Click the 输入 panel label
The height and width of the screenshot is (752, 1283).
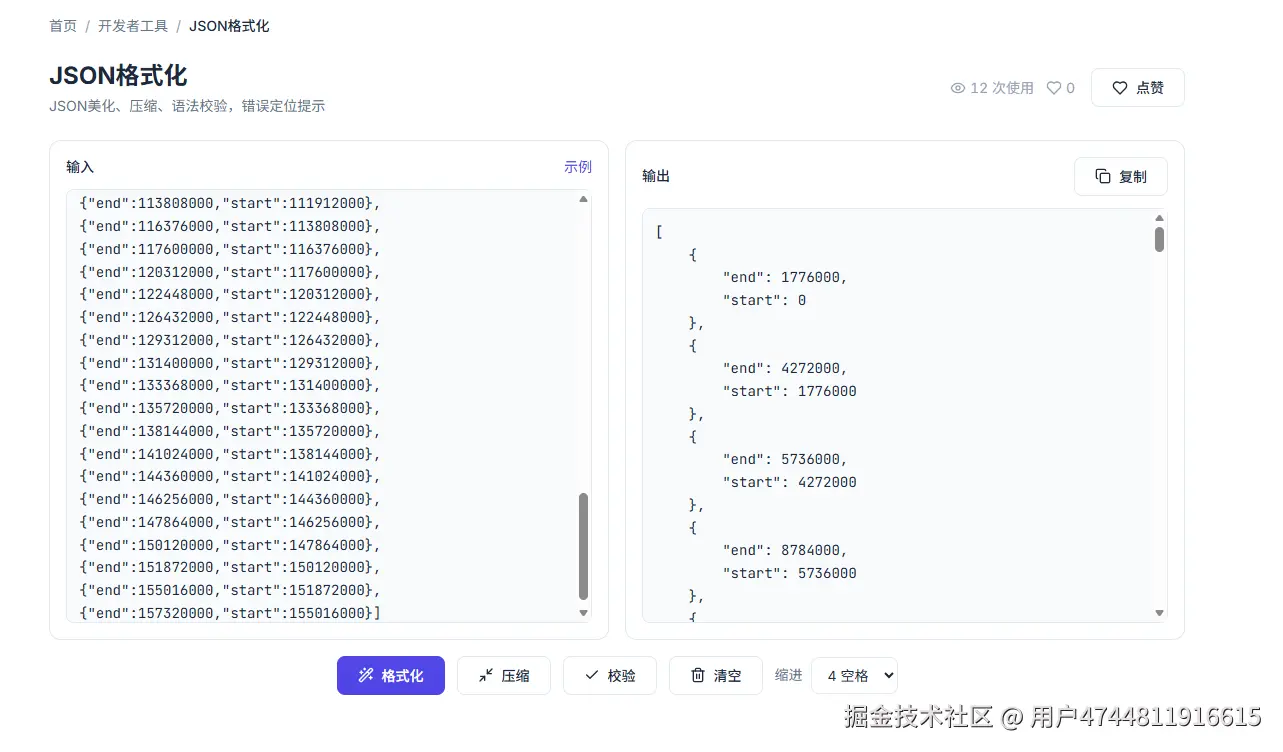tap(80, 167)
